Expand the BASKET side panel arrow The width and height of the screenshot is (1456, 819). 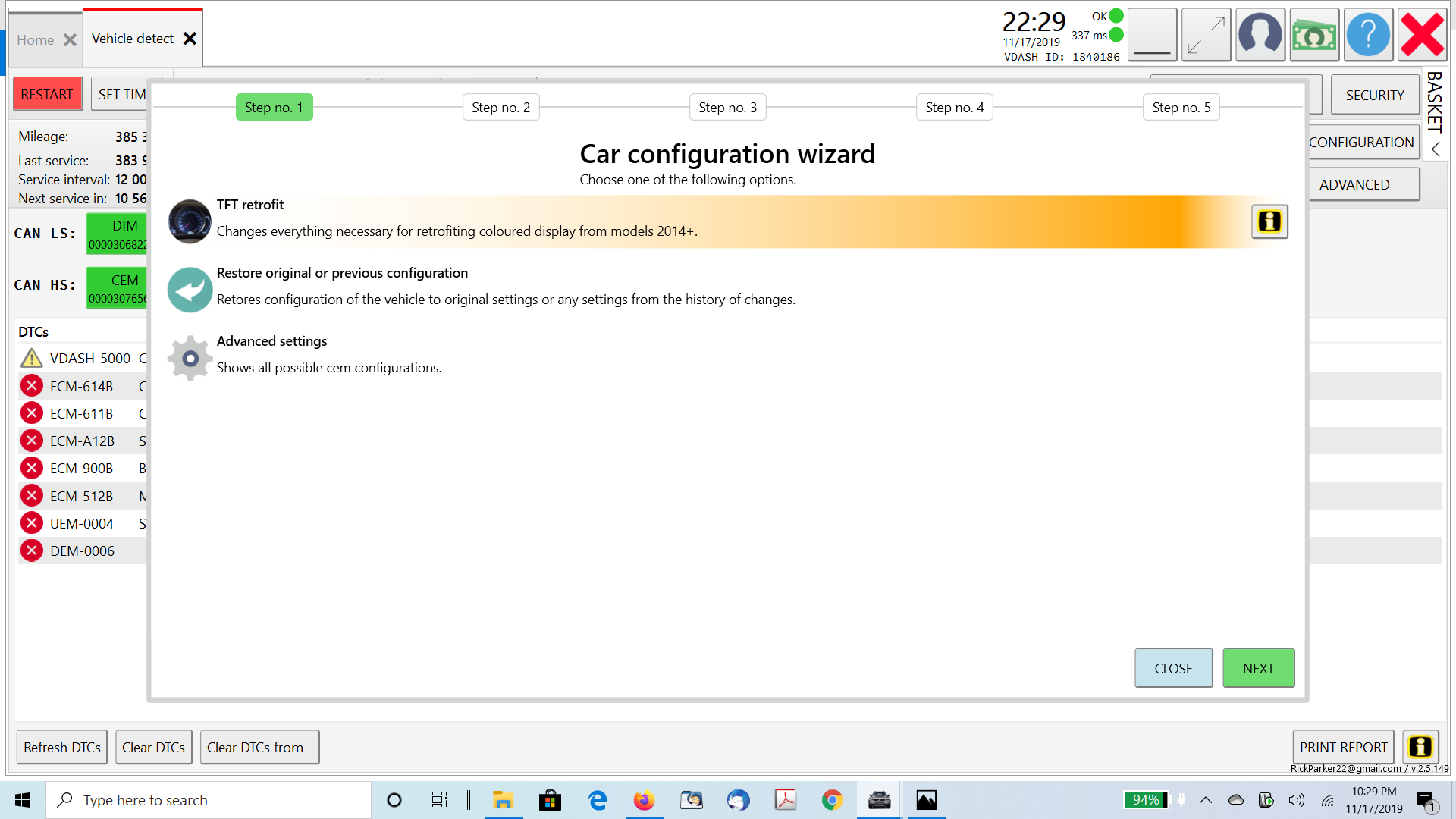1435,150
